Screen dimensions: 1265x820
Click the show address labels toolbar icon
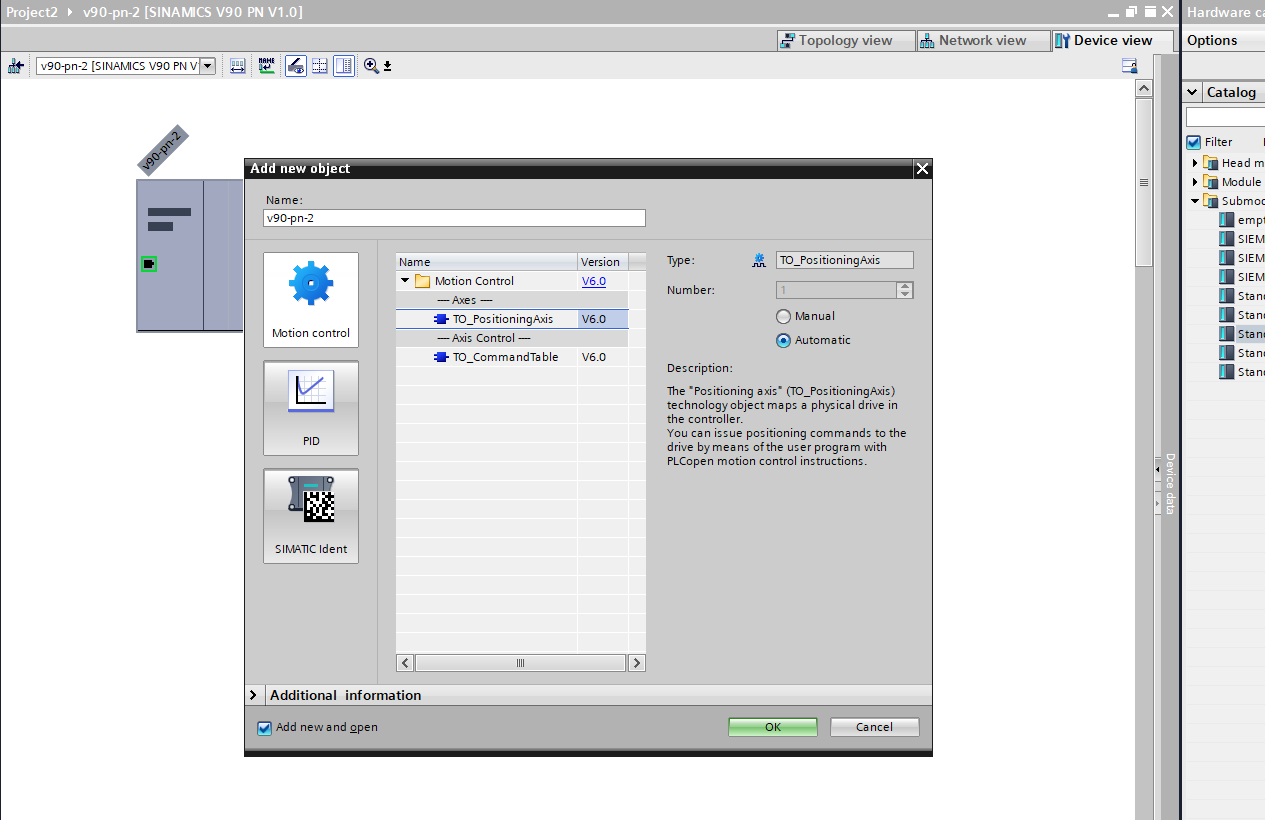pyautogui.click(x=237, y=66)
